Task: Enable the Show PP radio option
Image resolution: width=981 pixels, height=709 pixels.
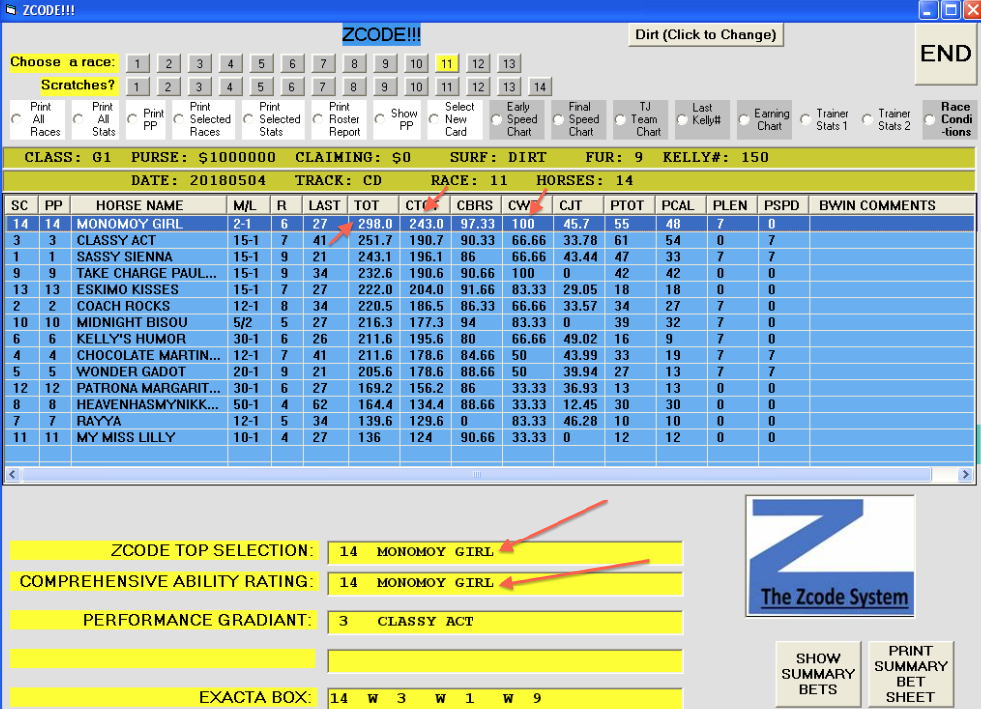Action: [380, 120]
